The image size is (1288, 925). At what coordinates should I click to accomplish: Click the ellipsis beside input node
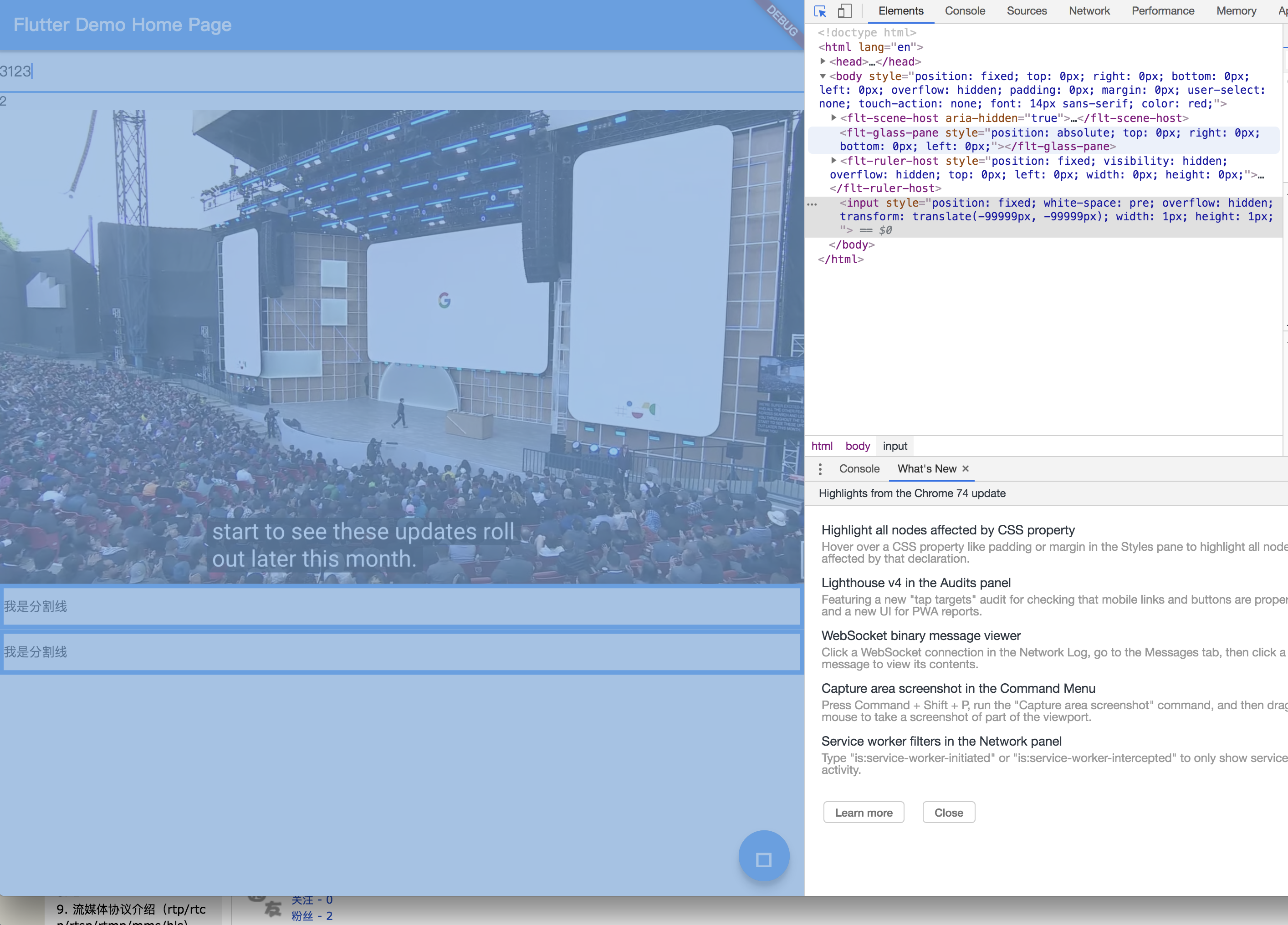pyautogui.click(x=812, y=204)
